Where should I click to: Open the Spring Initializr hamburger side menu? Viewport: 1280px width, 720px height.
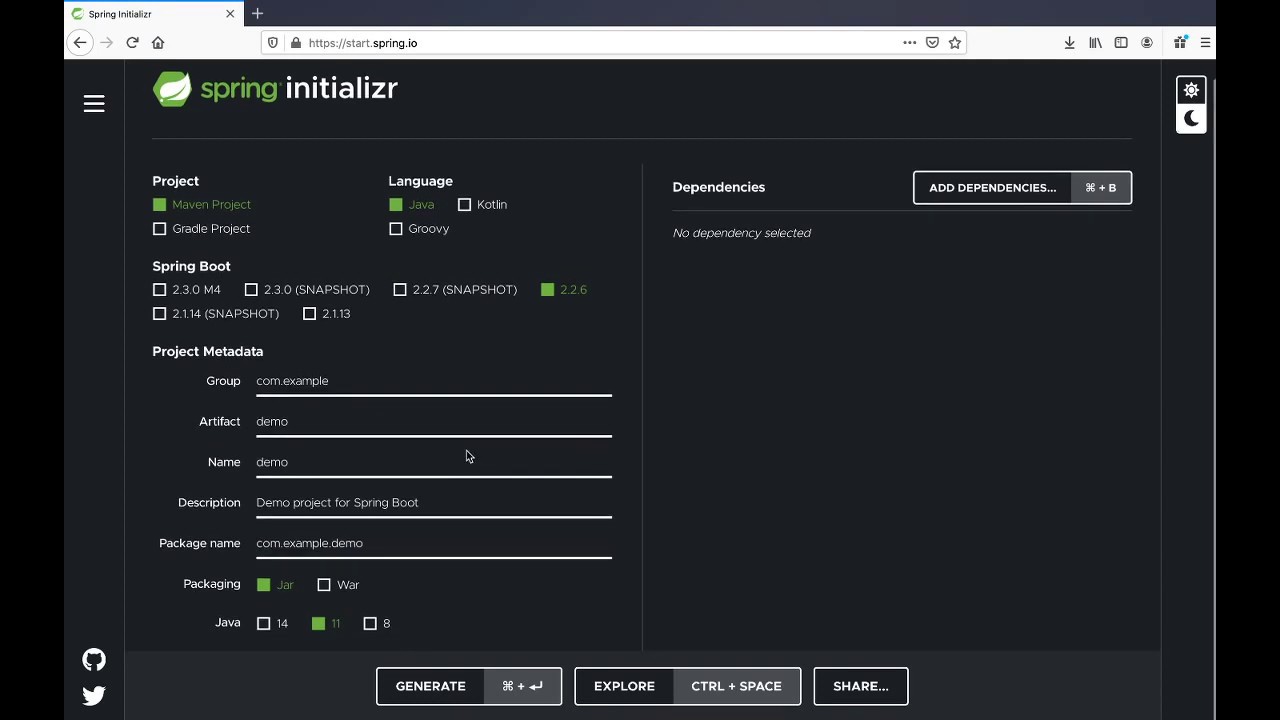coord(94,104)
